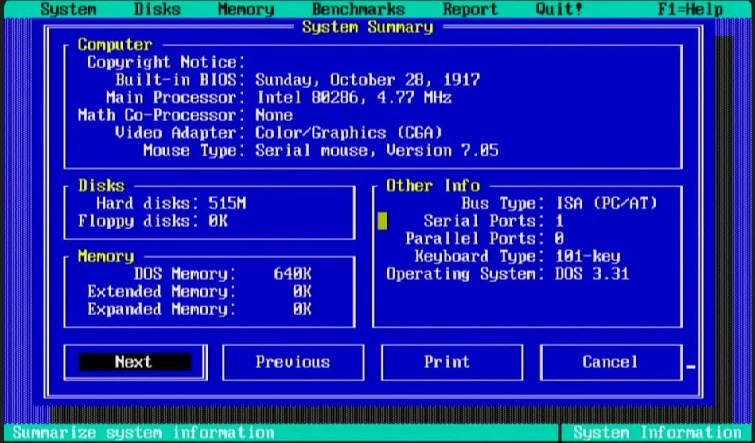Click the Bus Type 'ISA (PC/AT)' value

(x=607, y=203)
